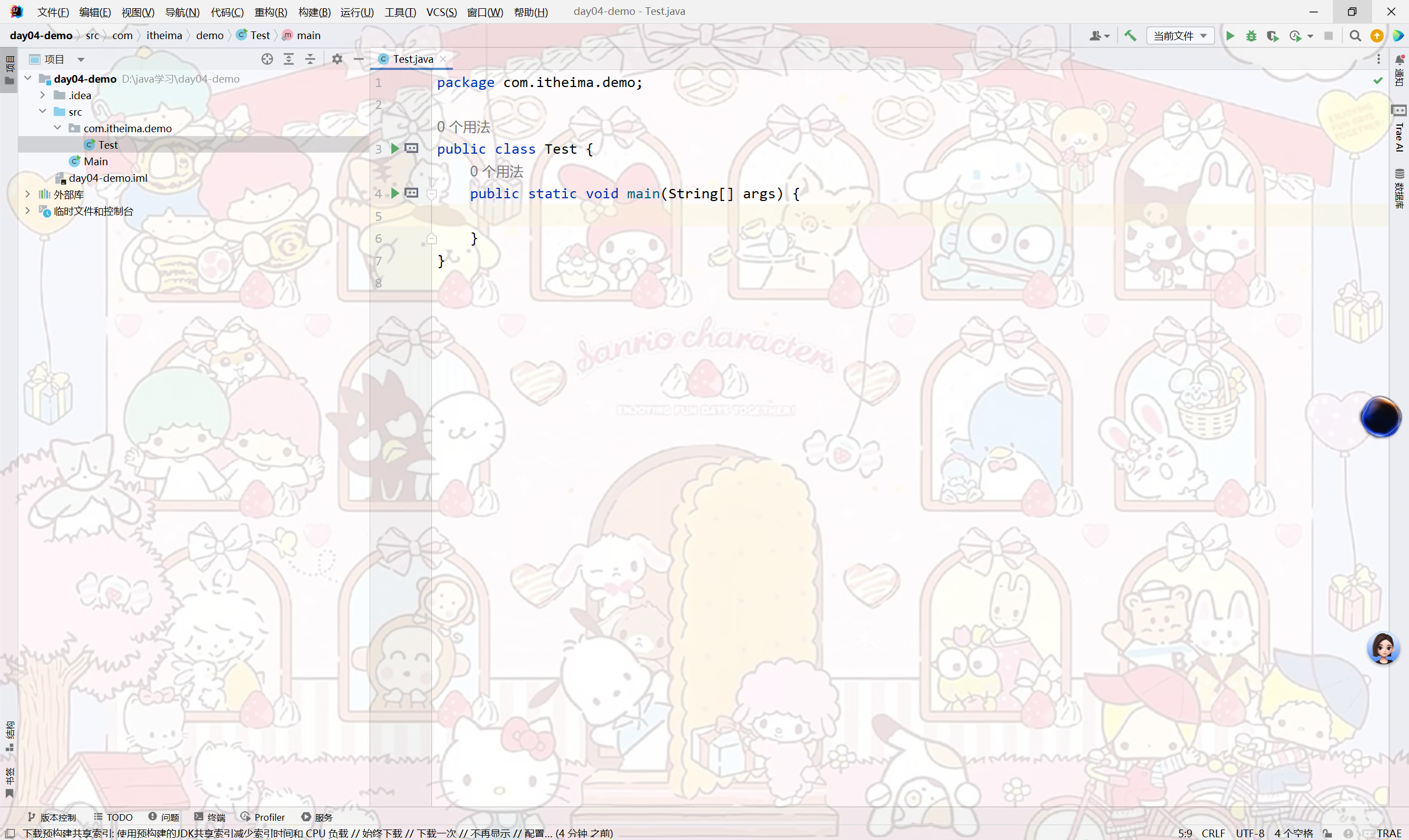Open the 文件(F) menu
This screenshot has width=1409, height=840.
click(x=53, y=12)
